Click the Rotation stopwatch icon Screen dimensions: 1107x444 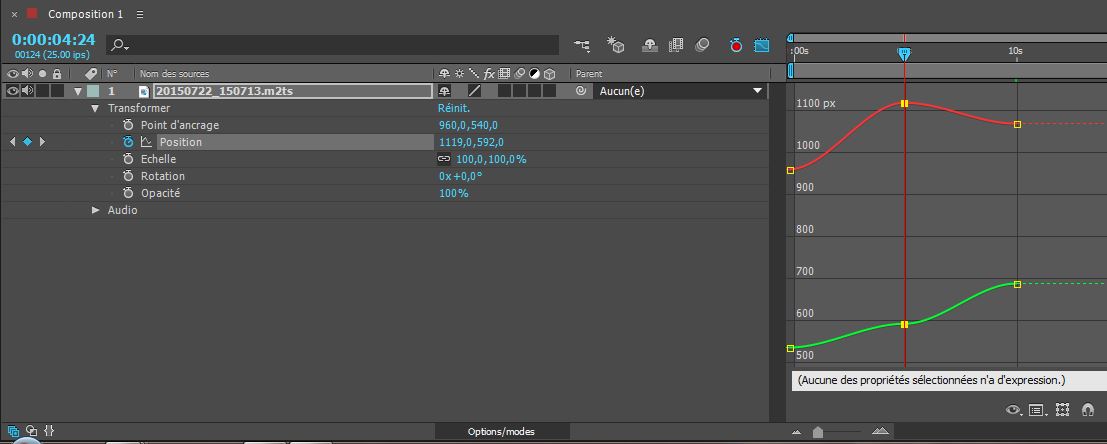[x=128, y=176]
